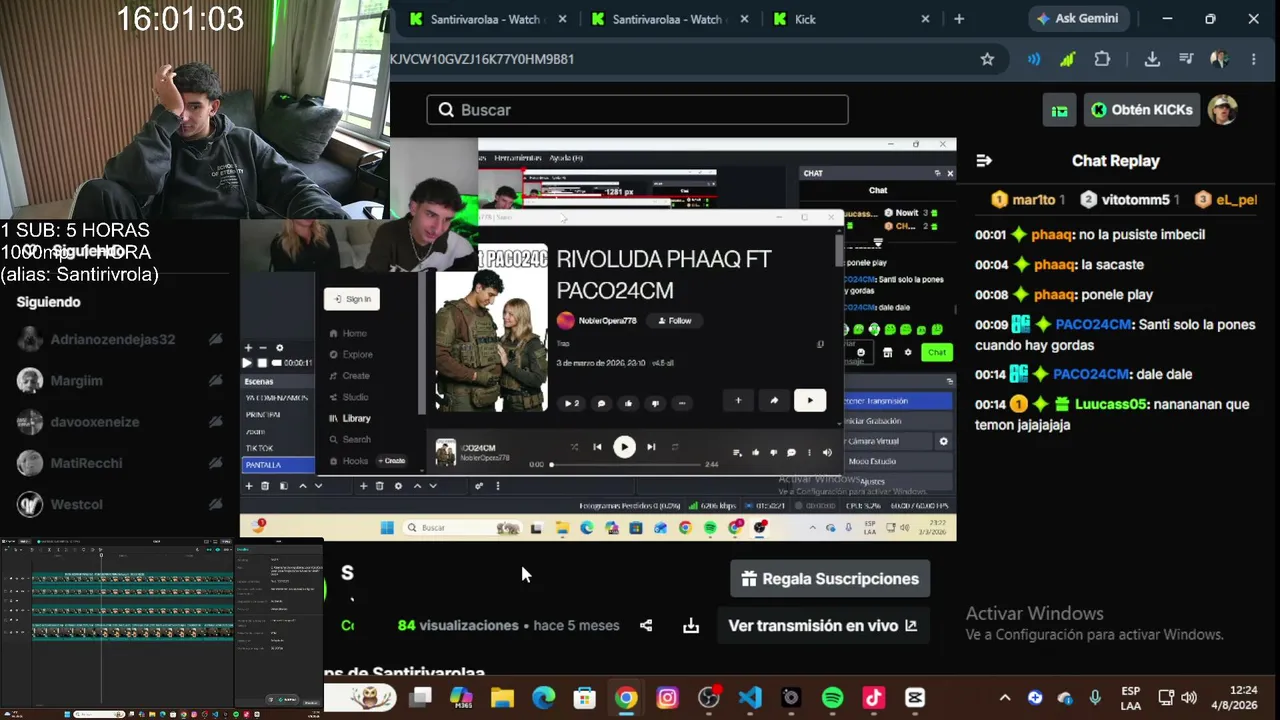1280x720 pixels.
Task: Download the video with the download icon
Action: pos(691,626)
